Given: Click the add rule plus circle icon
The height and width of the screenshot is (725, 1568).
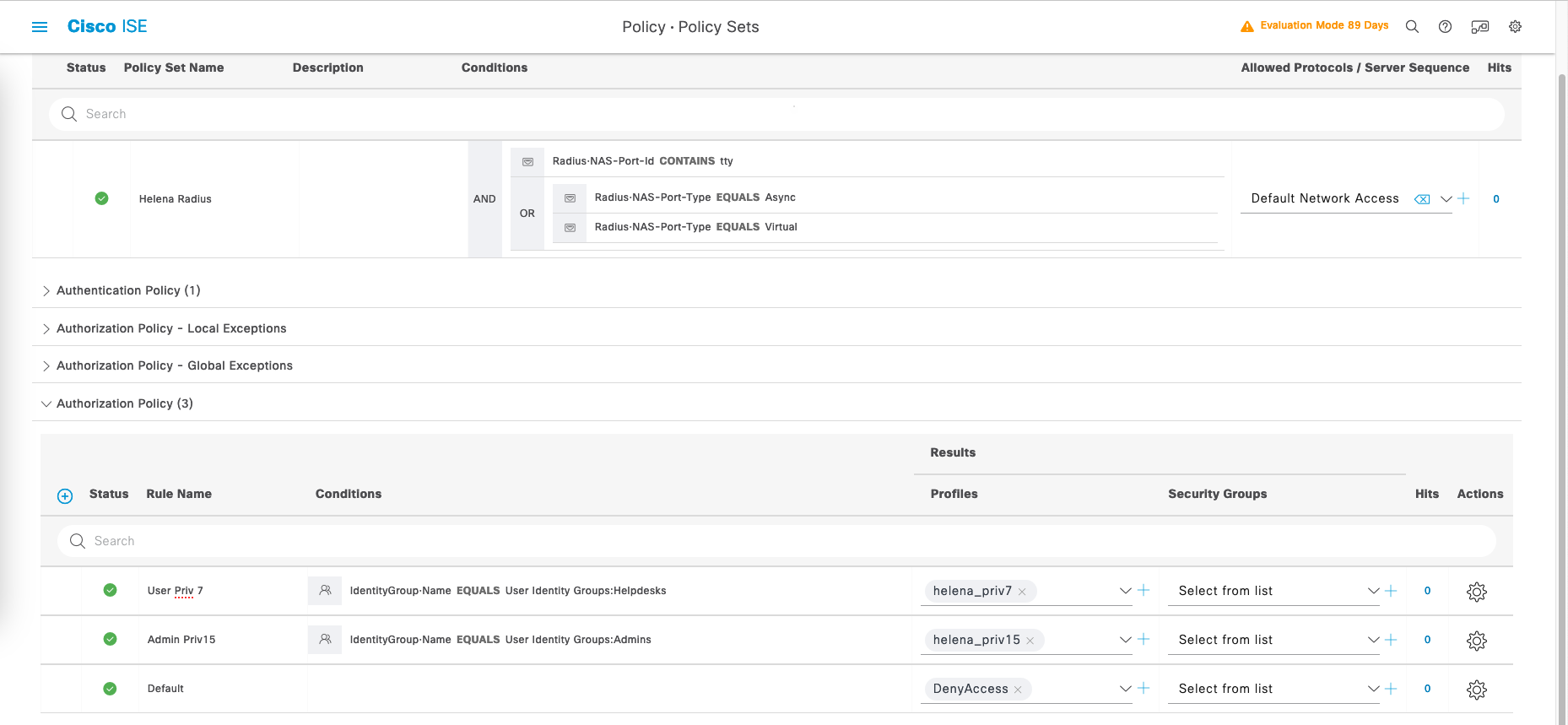Looking at the screenshot, I should [x=65, y=496].
